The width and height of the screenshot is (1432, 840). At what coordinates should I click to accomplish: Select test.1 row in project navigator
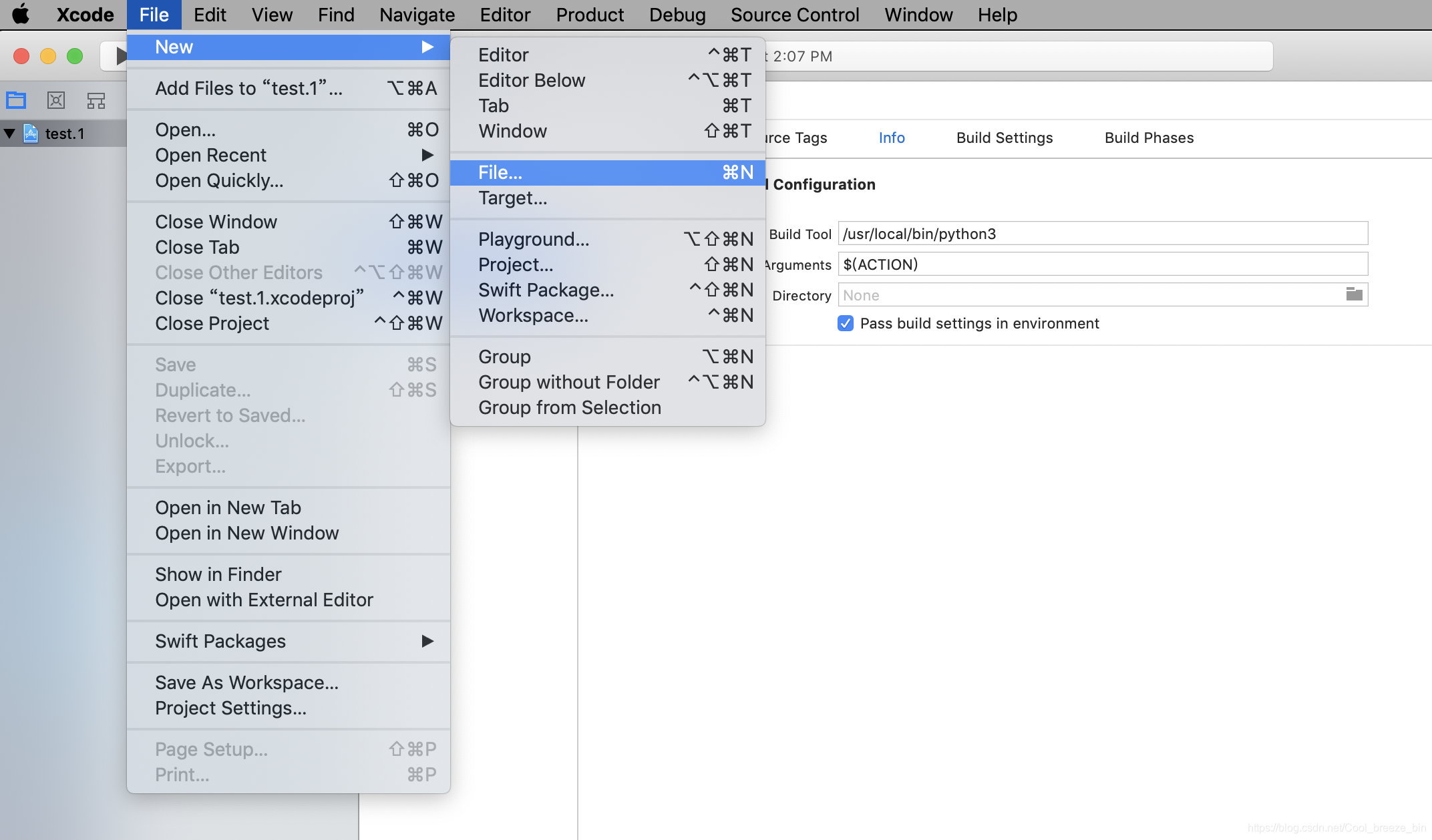(63, 134)
